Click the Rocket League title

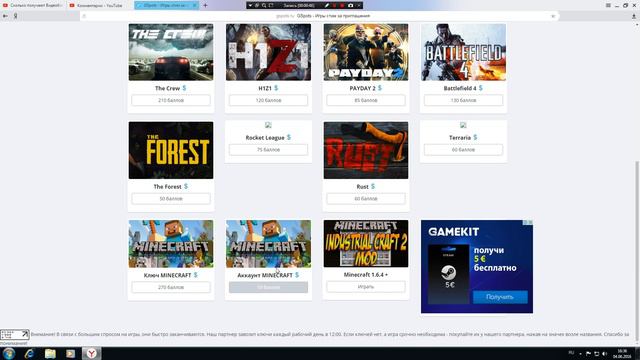(x=265, y=138)
